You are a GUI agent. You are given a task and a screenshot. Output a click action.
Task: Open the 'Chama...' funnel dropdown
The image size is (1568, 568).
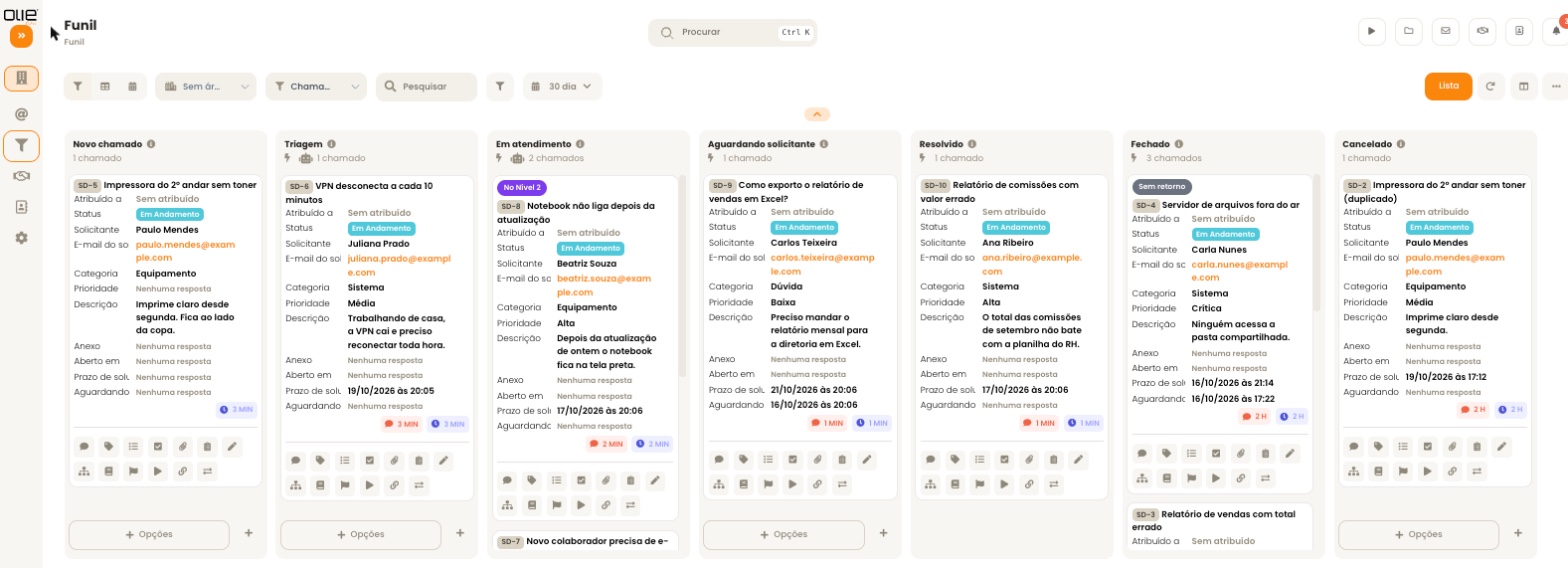coord(316,87)
